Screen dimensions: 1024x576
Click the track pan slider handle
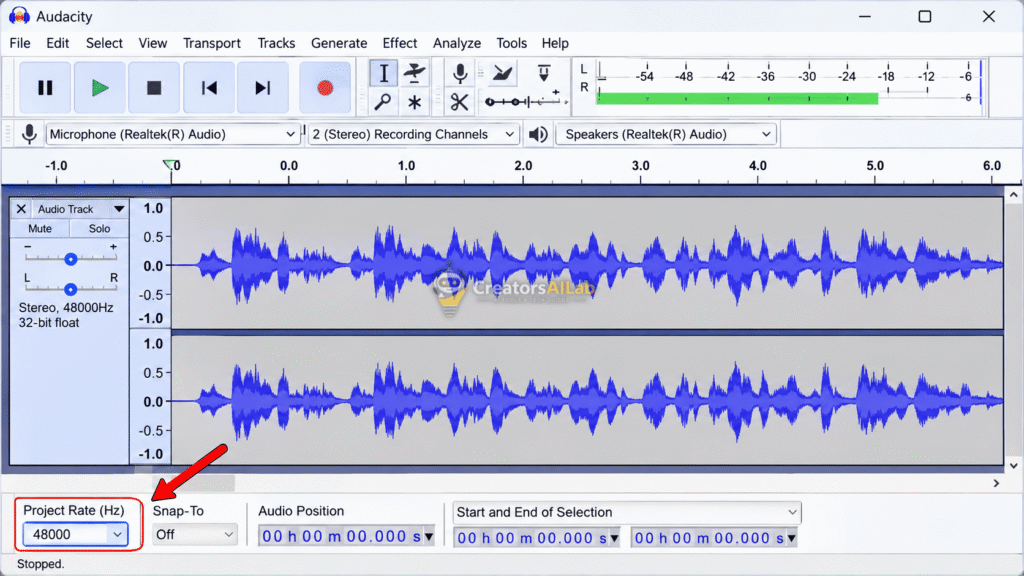71,289
